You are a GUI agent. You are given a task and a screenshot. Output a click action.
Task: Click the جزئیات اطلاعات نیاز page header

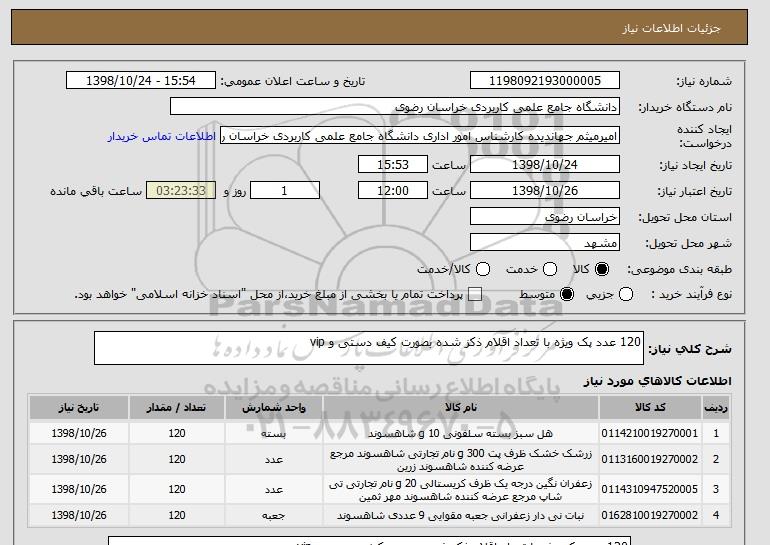click(671, 28)
